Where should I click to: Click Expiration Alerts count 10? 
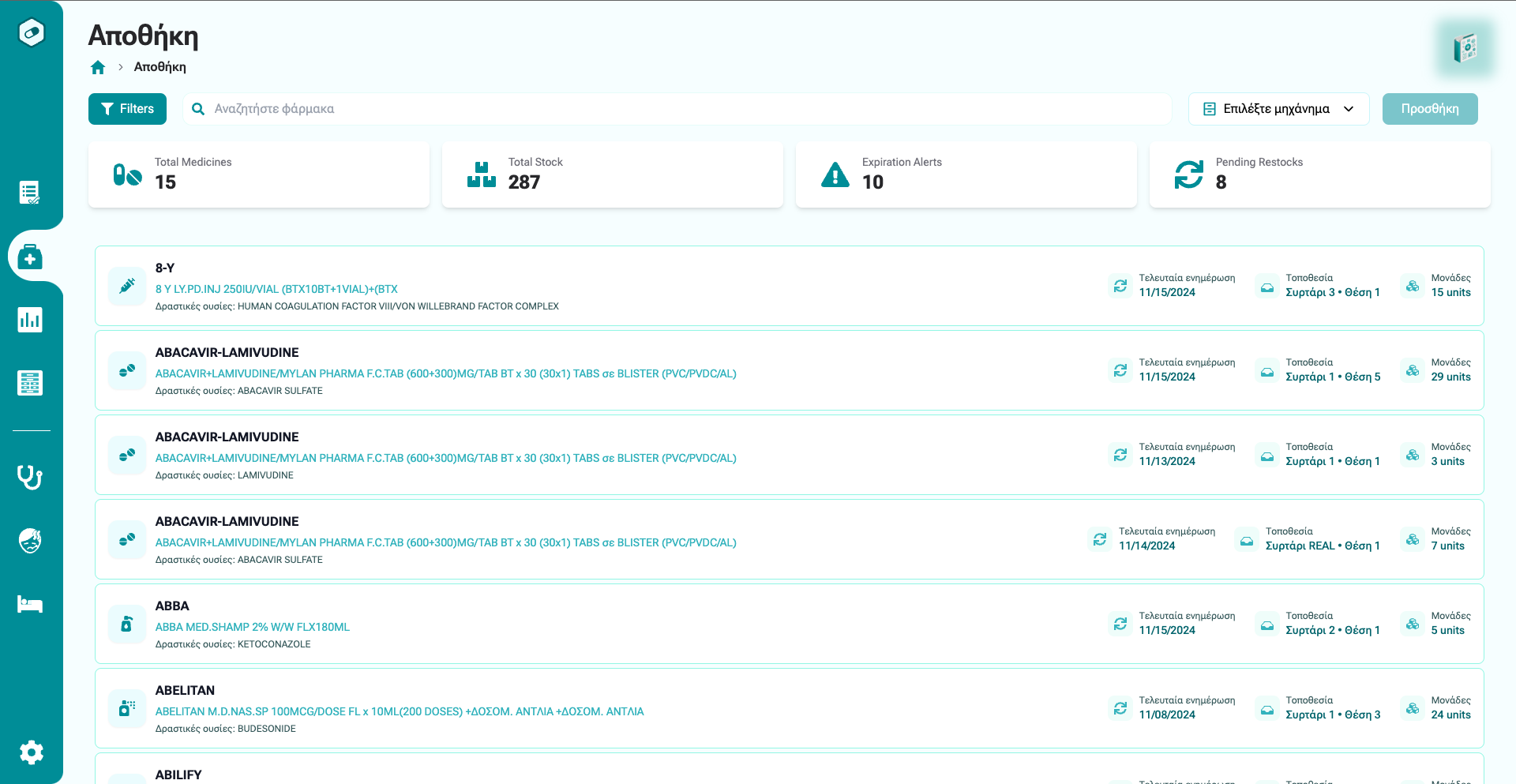872,182
